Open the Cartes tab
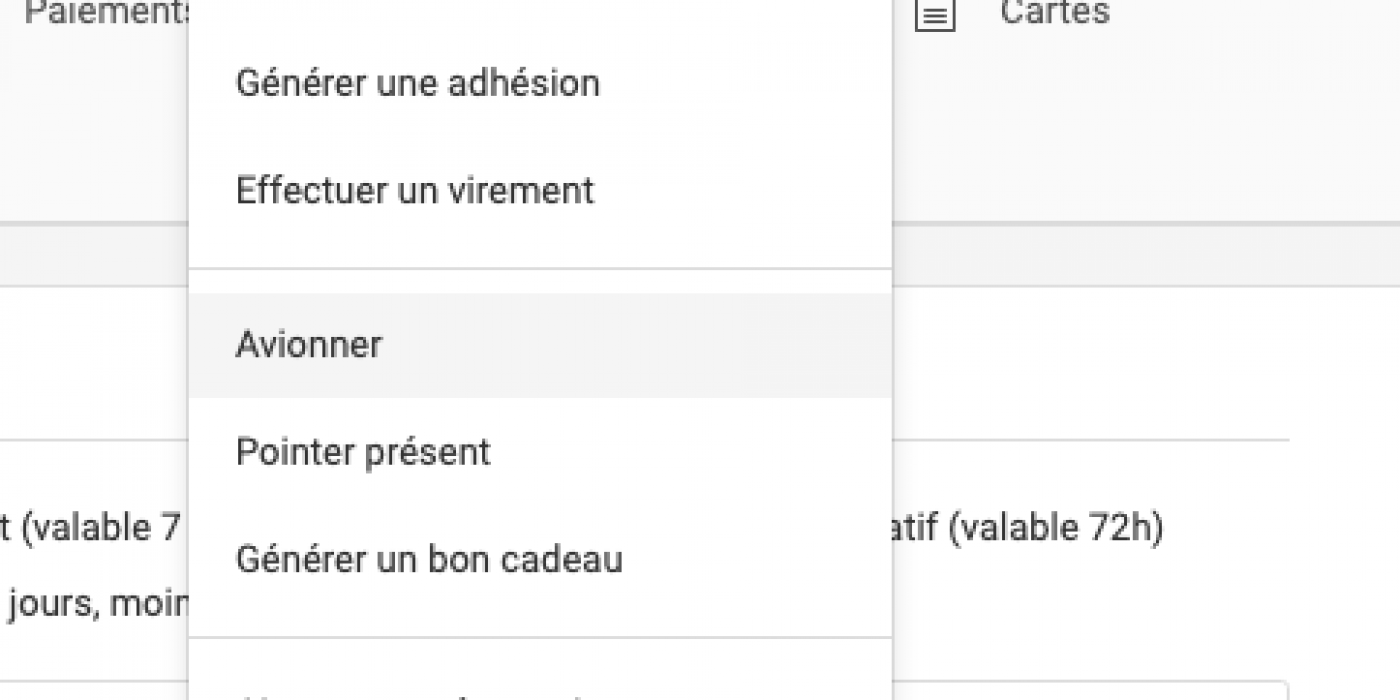 click(1054, 12)
